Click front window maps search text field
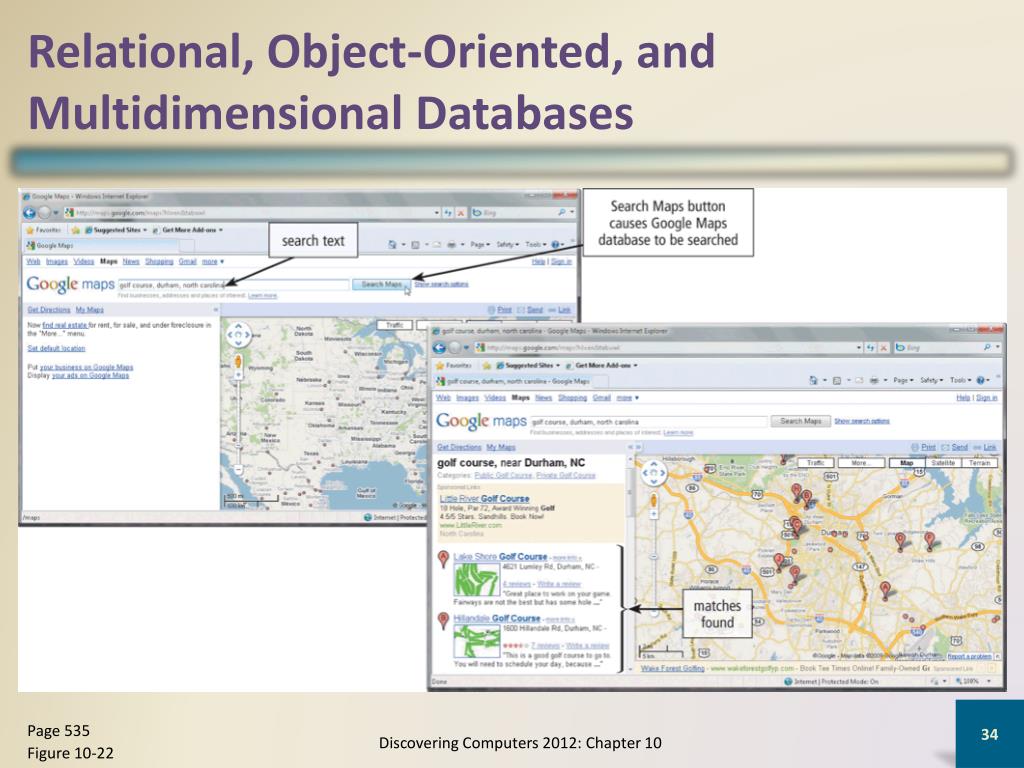1024x768 pixels. [x=648, y=422]
